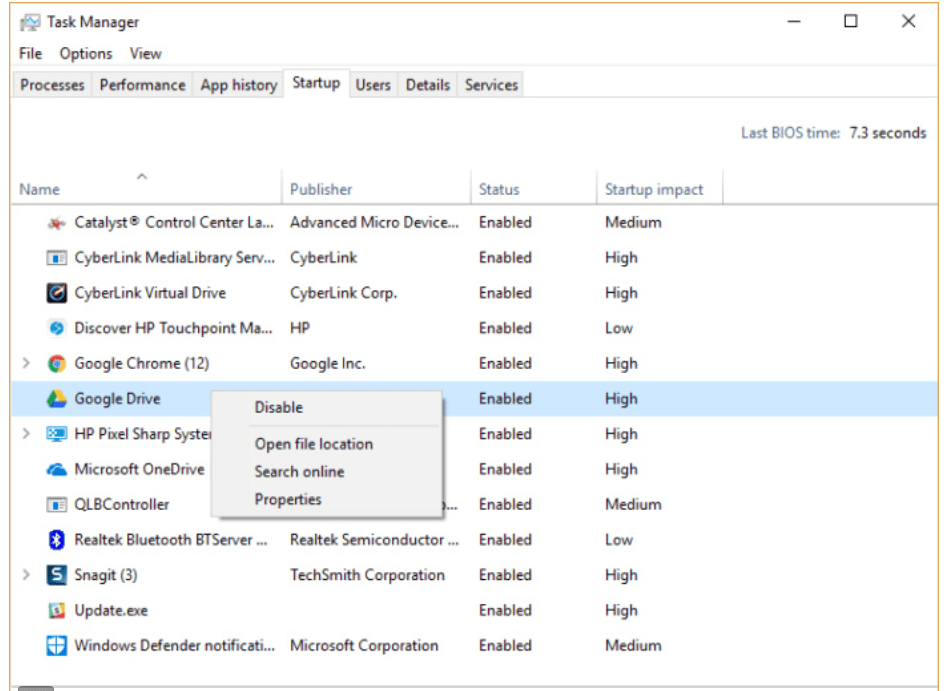The width and height of the screenshot is (947, 691).
Task: Select the Catalyst Control Center row name
Action: (174, 223)
